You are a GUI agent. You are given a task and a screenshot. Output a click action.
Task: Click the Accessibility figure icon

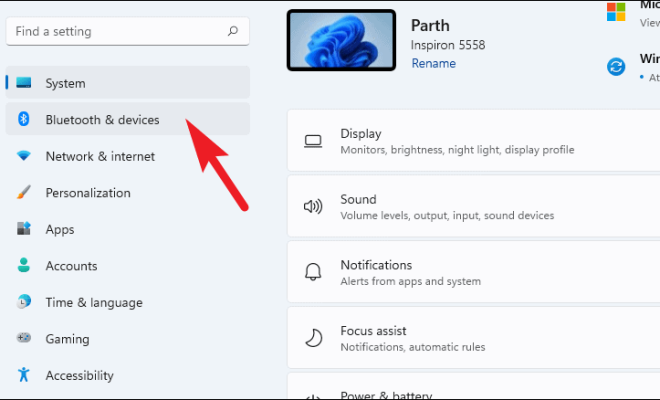(24, 374)
